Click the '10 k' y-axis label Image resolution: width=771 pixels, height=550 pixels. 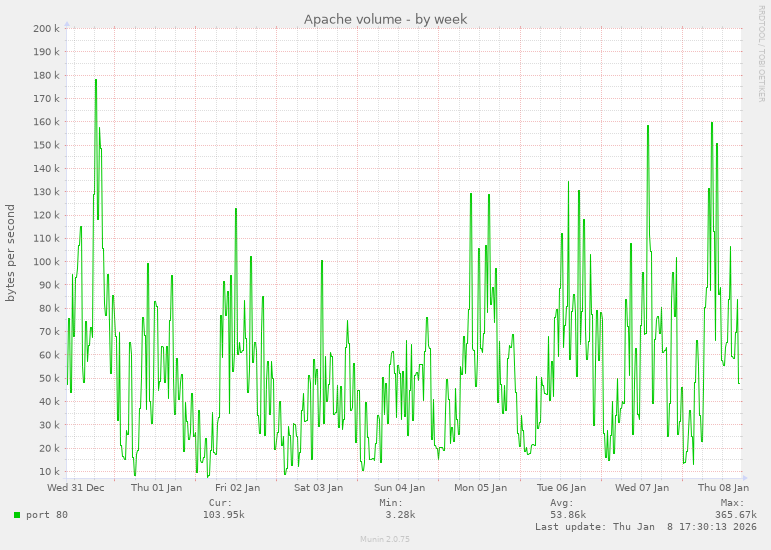coord(49,471)
